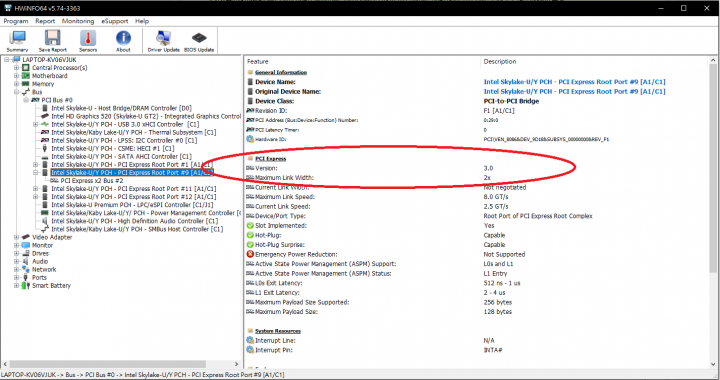Open the Help menu
The height and width of the screenshot is (380, 720).
142,21
